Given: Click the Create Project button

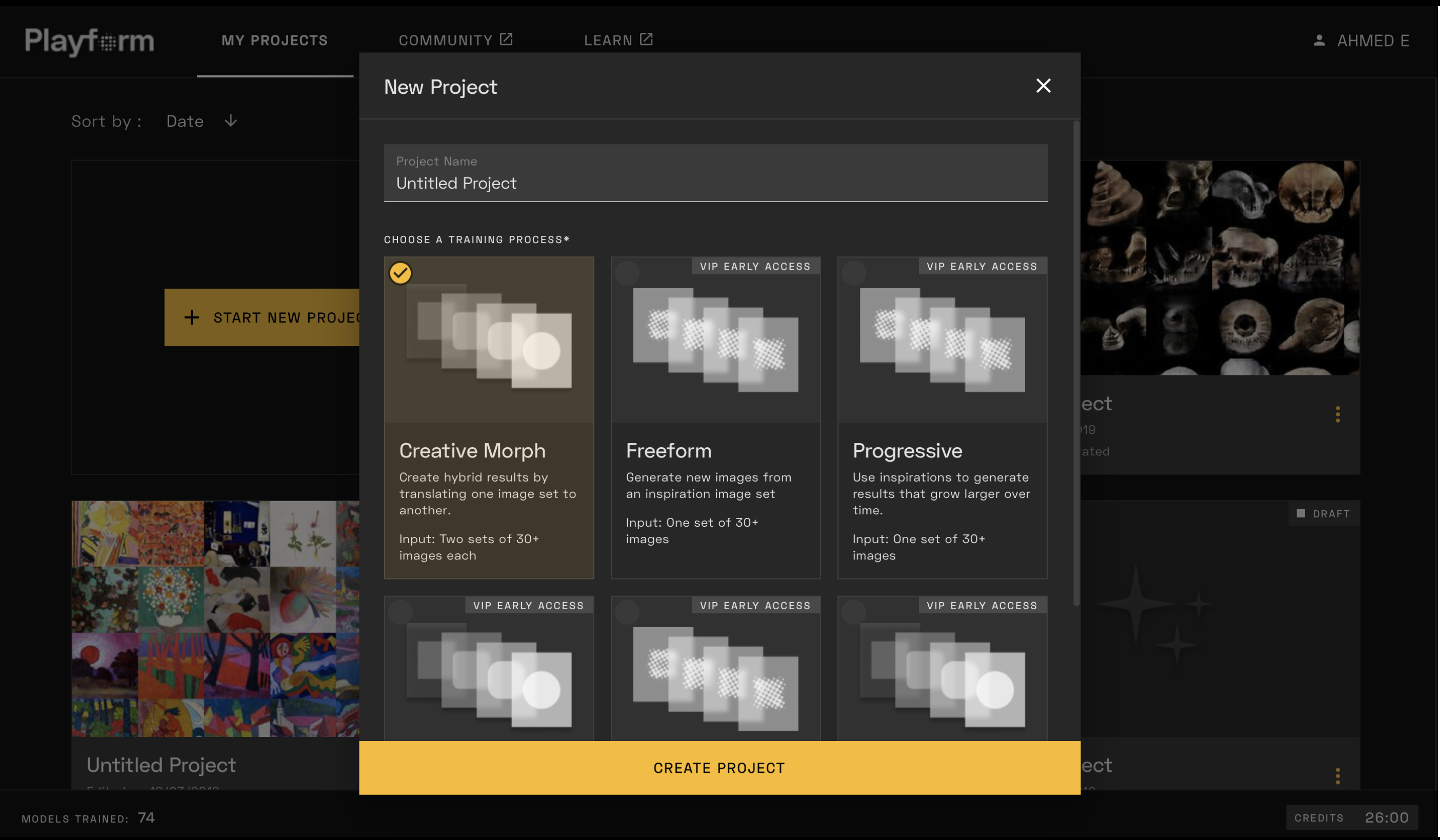Looking at the screenshot, I should [x=719, y=767].
